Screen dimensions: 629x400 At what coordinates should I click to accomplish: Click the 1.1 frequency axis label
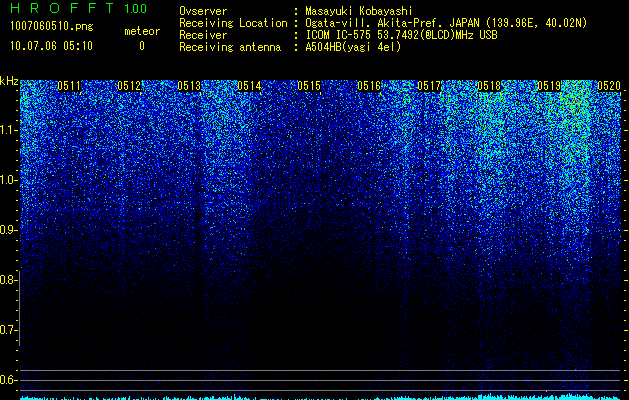(8, 130)
